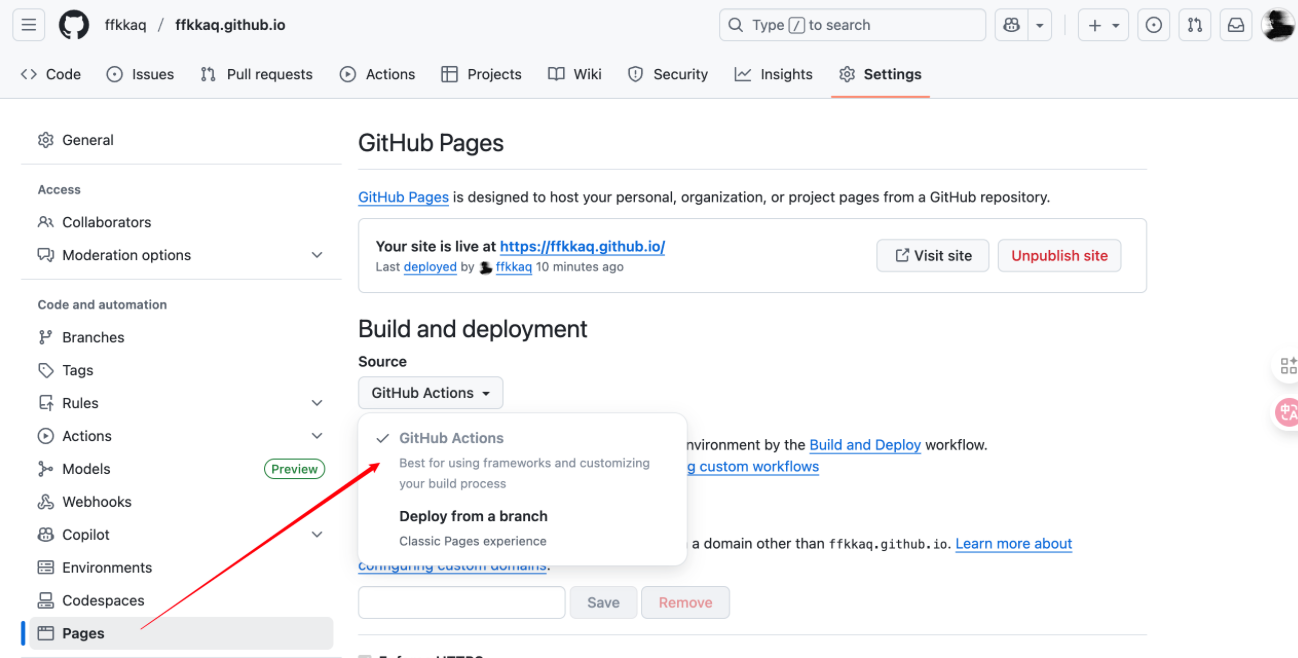The image size is (1298, 658).
Task: Open Copilot chat icon in header
Action: [1011, 25]
